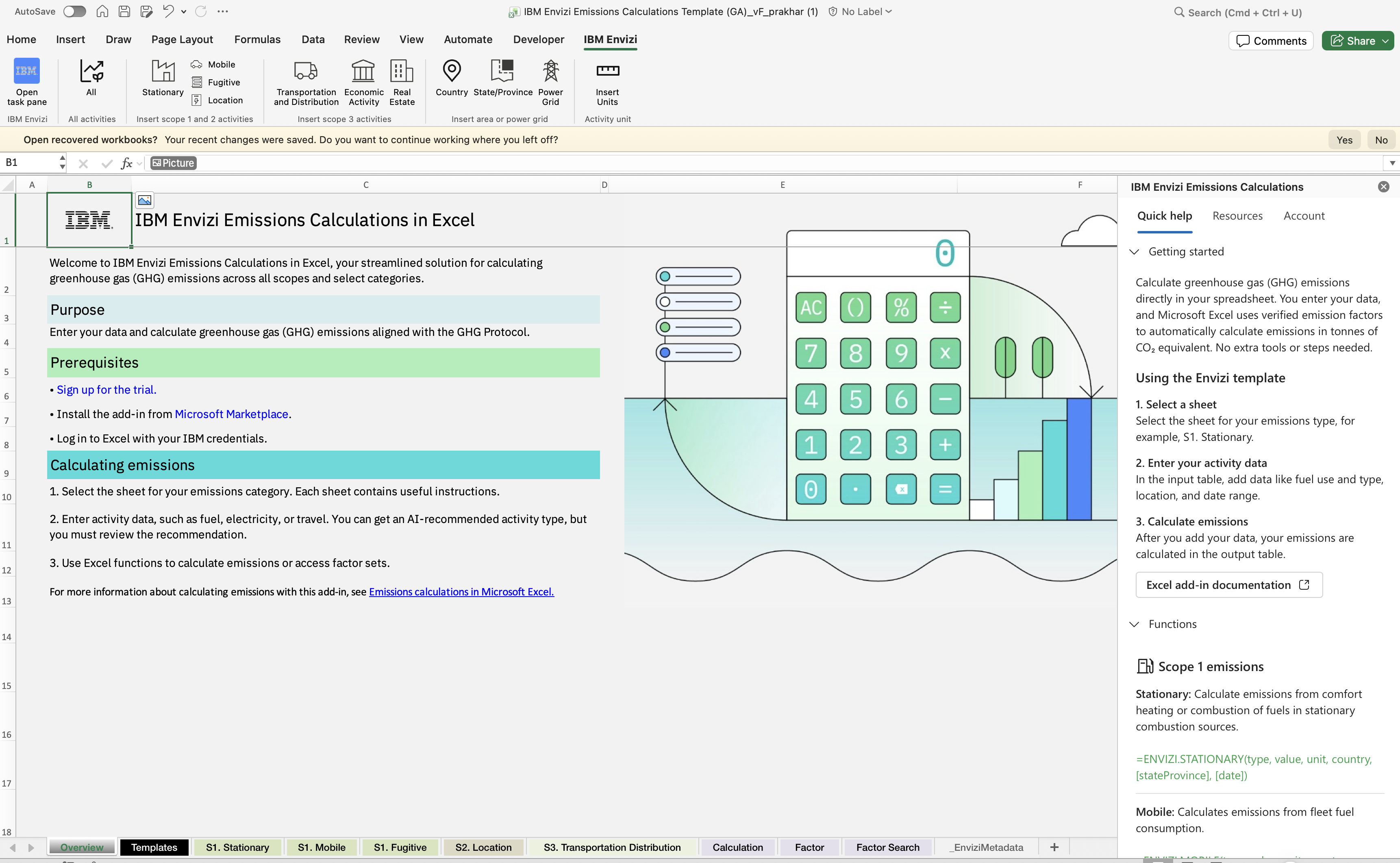Insert a Fugitive activity

[x=215, y=82]
